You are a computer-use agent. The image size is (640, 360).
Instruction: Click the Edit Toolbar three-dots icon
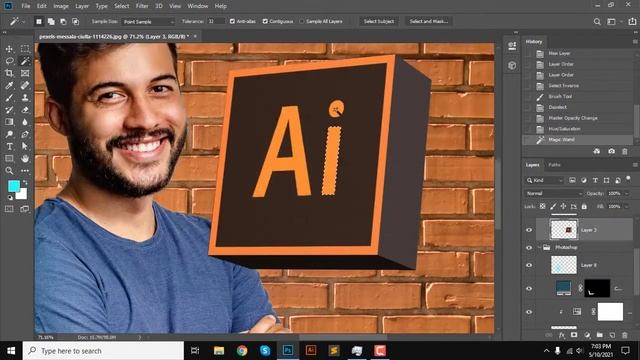(25, 171)
